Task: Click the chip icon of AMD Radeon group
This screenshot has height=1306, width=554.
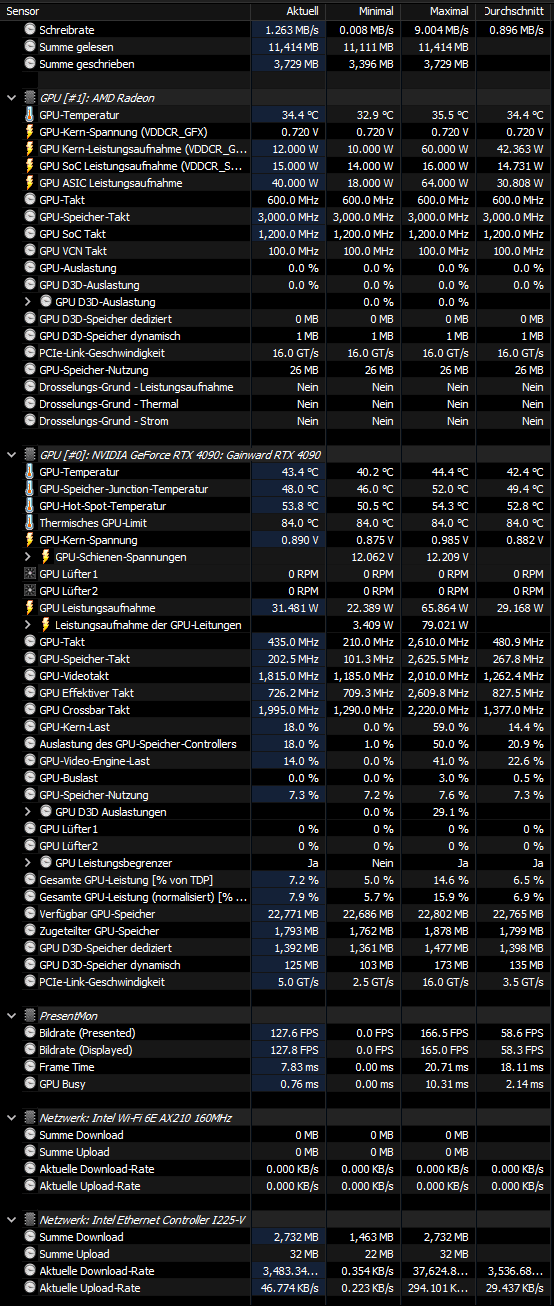Action: pyautogui.click(x=29, y=98)
